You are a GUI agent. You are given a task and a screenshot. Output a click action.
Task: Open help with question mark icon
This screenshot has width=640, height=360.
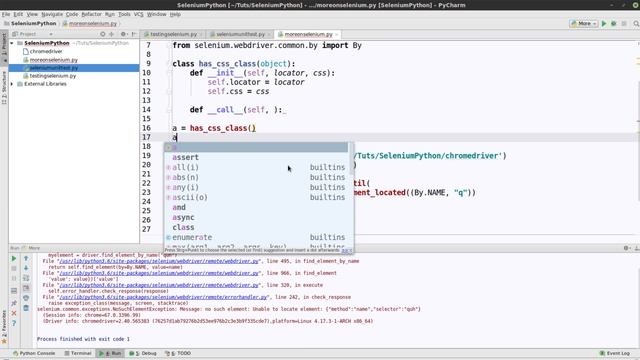click(13, 323)
